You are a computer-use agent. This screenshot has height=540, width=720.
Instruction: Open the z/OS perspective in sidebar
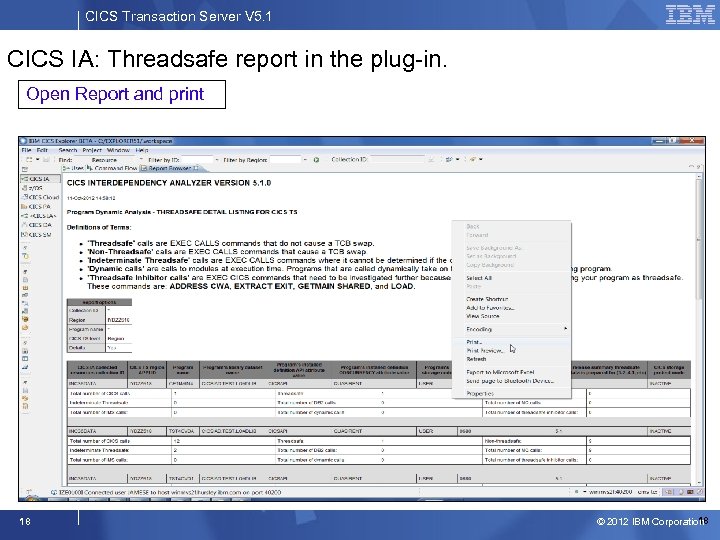point(33,188)
